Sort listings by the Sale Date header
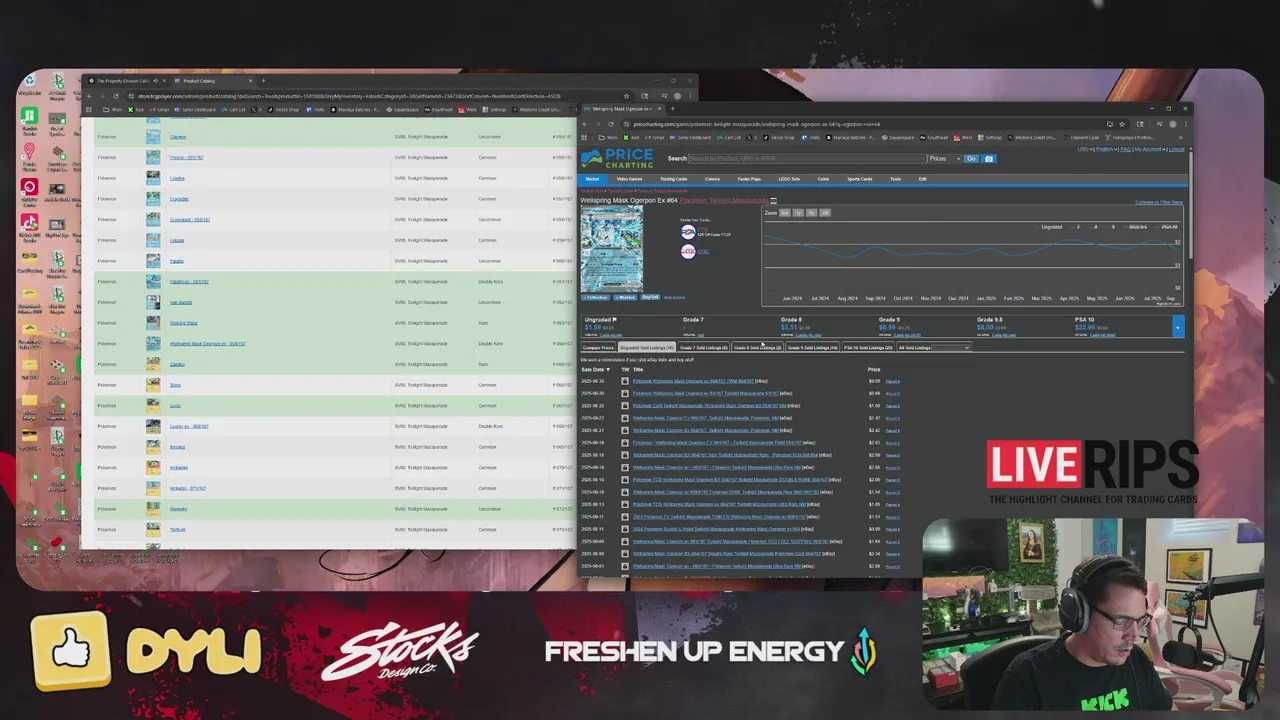 595,370
